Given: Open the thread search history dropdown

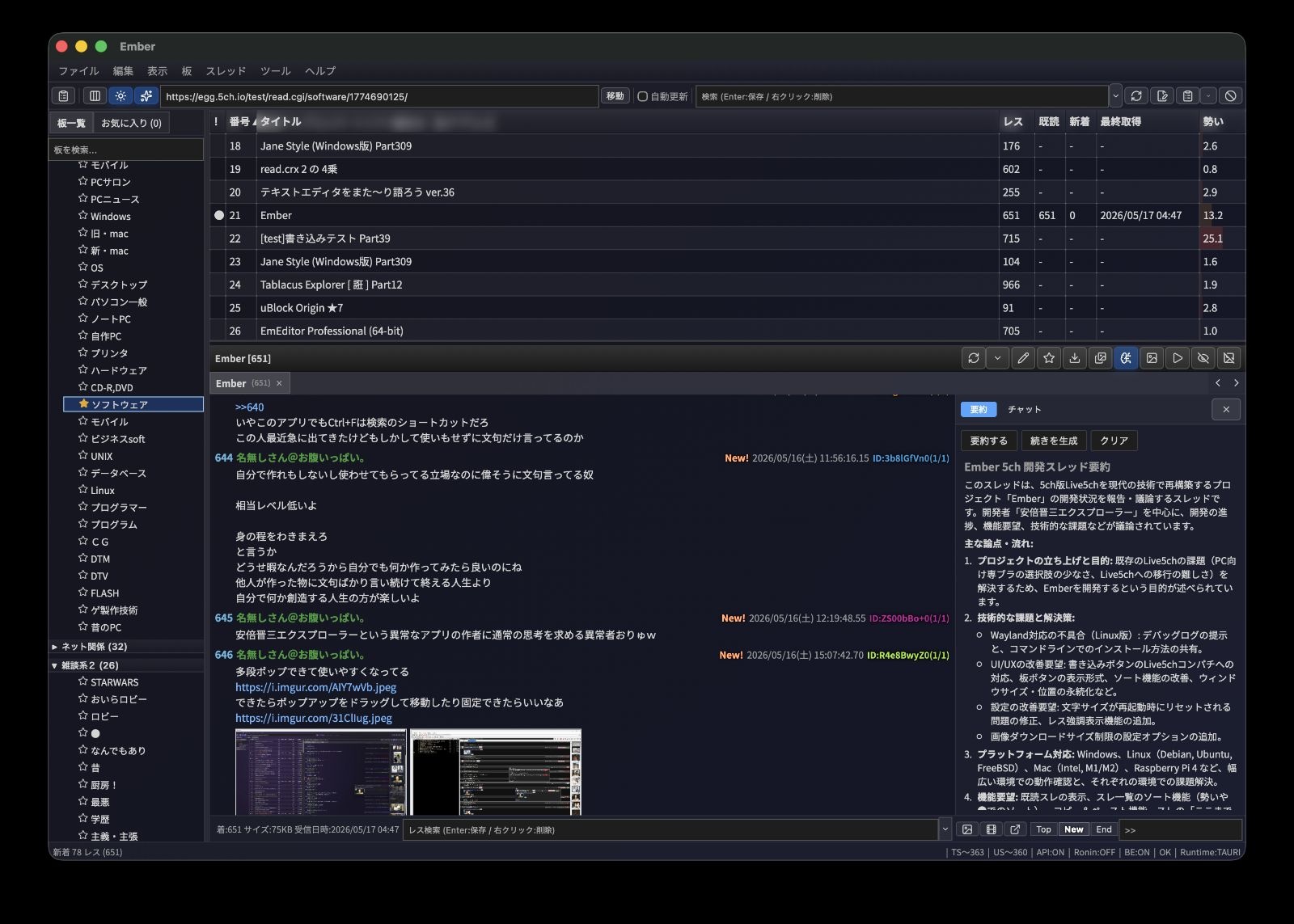Looking at the screenshot, I should pos(1115,96).
